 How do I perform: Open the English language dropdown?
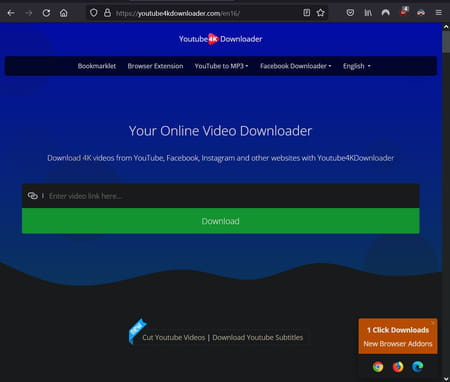357,66
